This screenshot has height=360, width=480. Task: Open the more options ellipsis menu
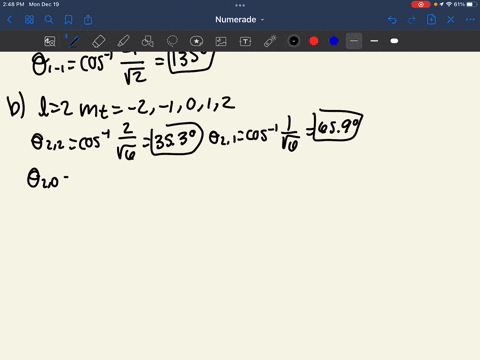pos(470,20)
